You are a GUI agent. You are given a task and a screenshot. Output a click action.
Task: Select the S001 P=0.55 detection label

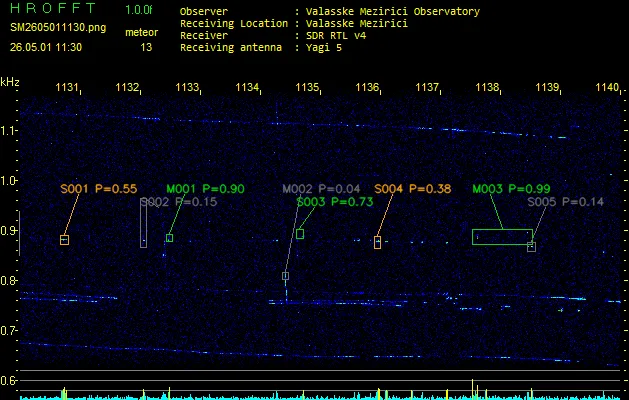(99, 189)
